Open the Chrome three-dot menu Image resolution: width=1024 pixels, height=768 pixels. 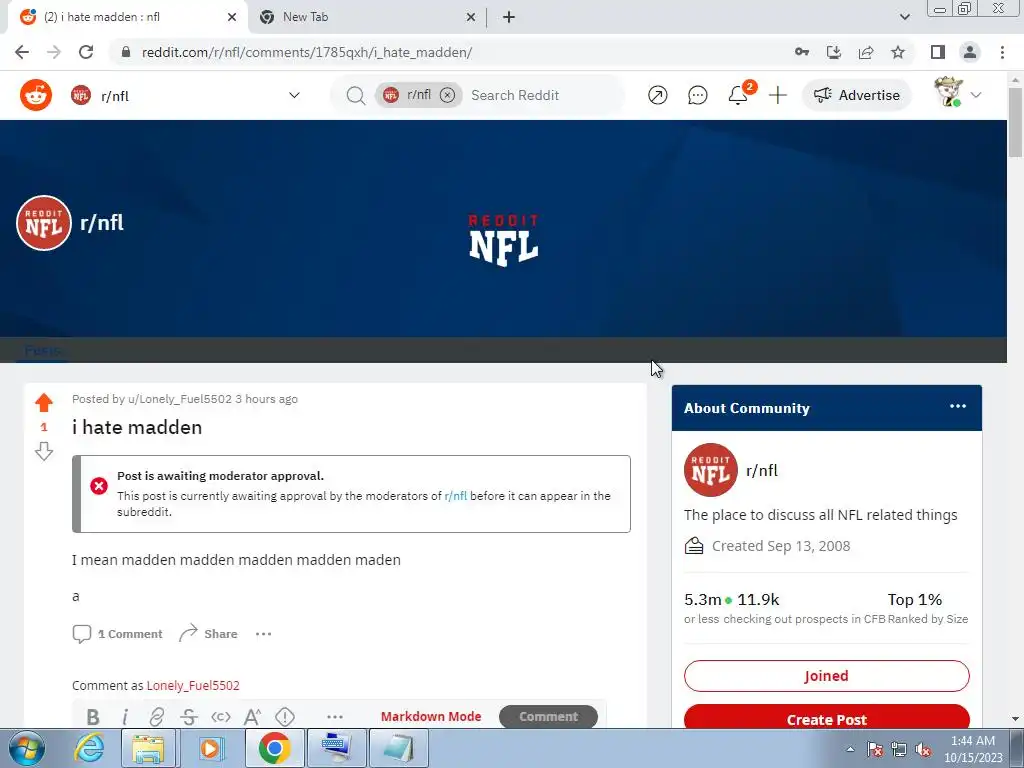tap(1002, 52)
